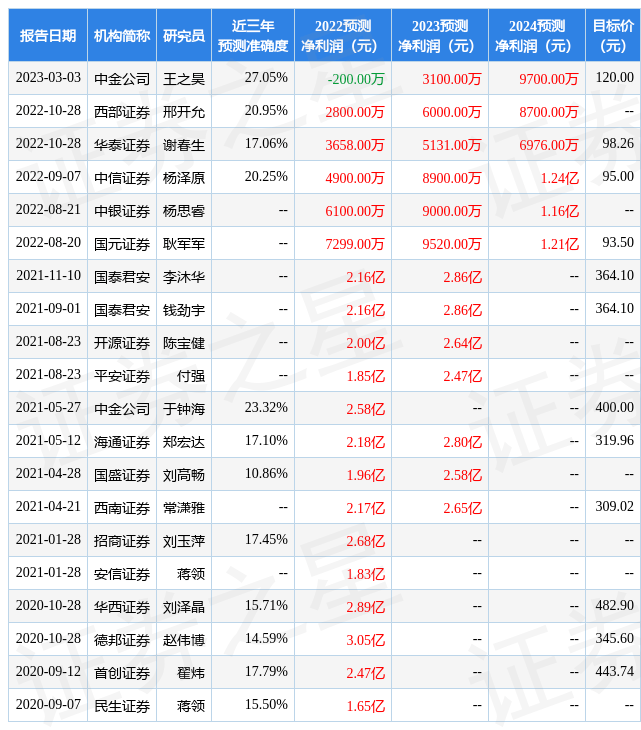The image size is (641, 730).
Task: Click accuracy value 10.86%
Action: coord(266,474)
